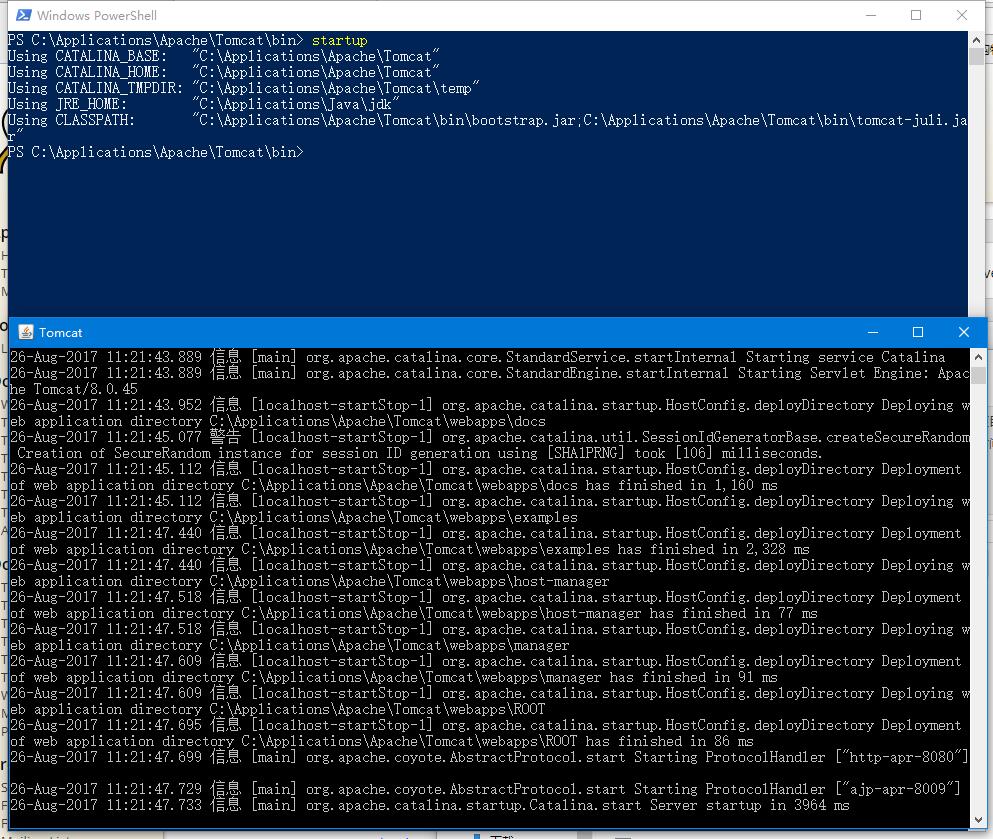993x839 pixels.
Task: Click 'host-manager has finished in 77 ms' text
Action: pos(681,614)
